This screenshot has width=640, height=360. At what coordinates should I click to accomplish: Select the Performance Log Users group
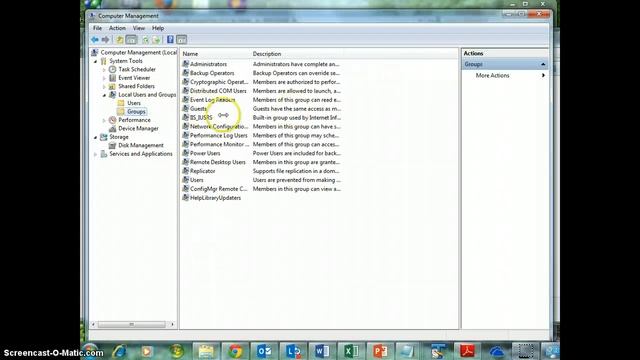(x=218, y=136)
